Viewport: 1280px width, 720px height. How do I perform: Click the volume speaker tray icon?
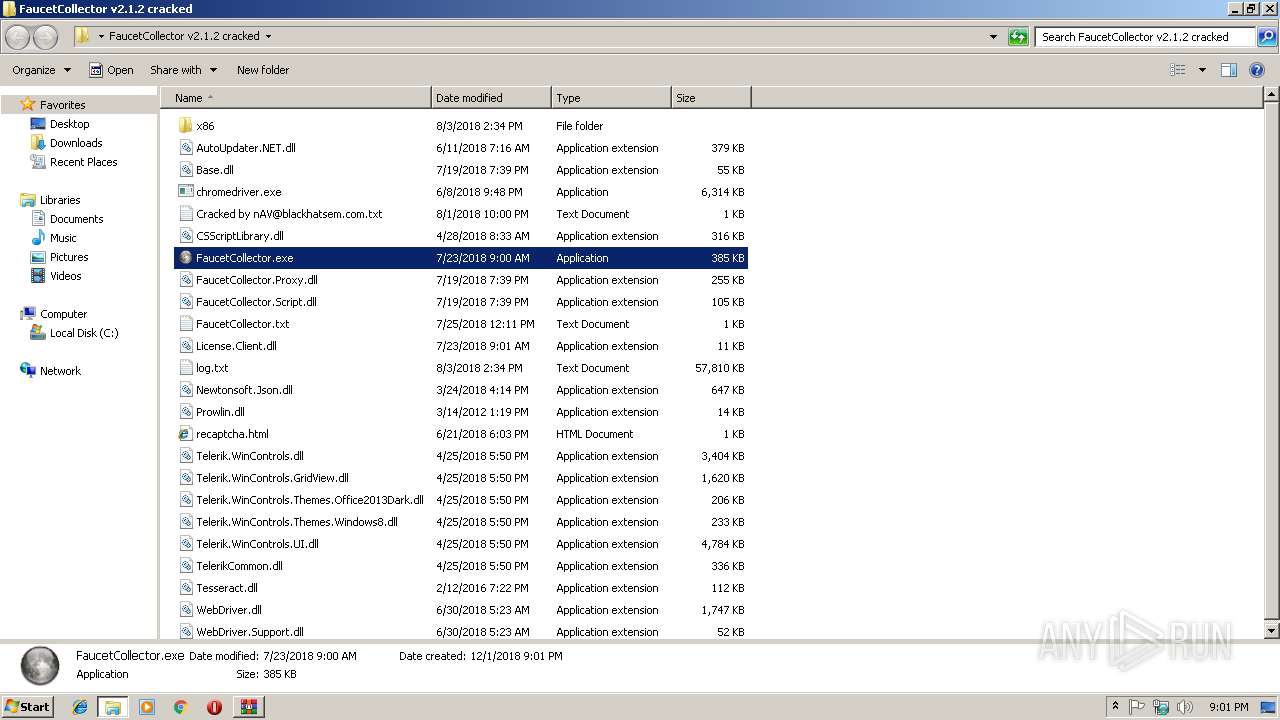tap(1185, 707)
